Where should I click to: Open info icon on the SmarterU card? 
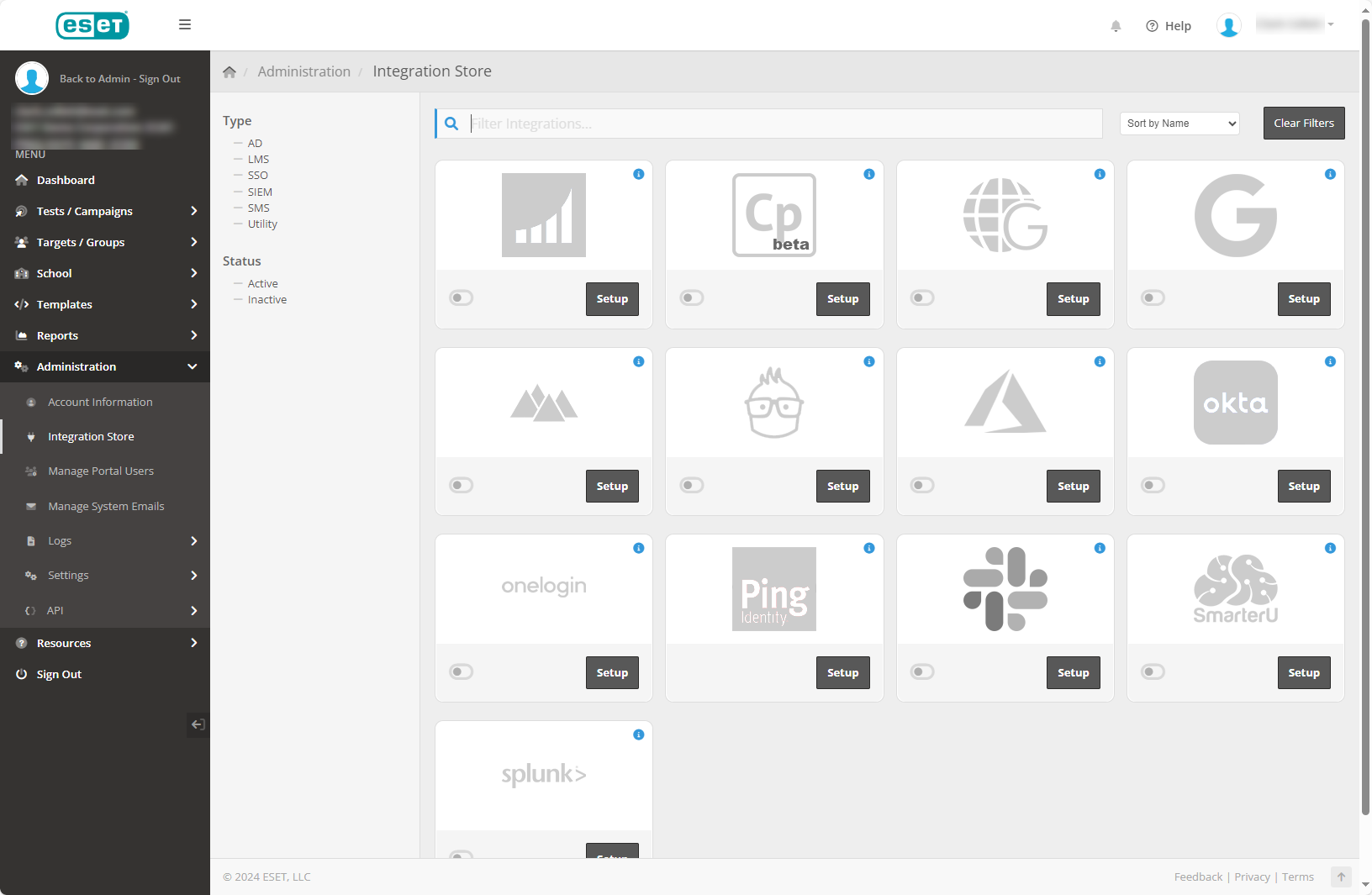1330,548
